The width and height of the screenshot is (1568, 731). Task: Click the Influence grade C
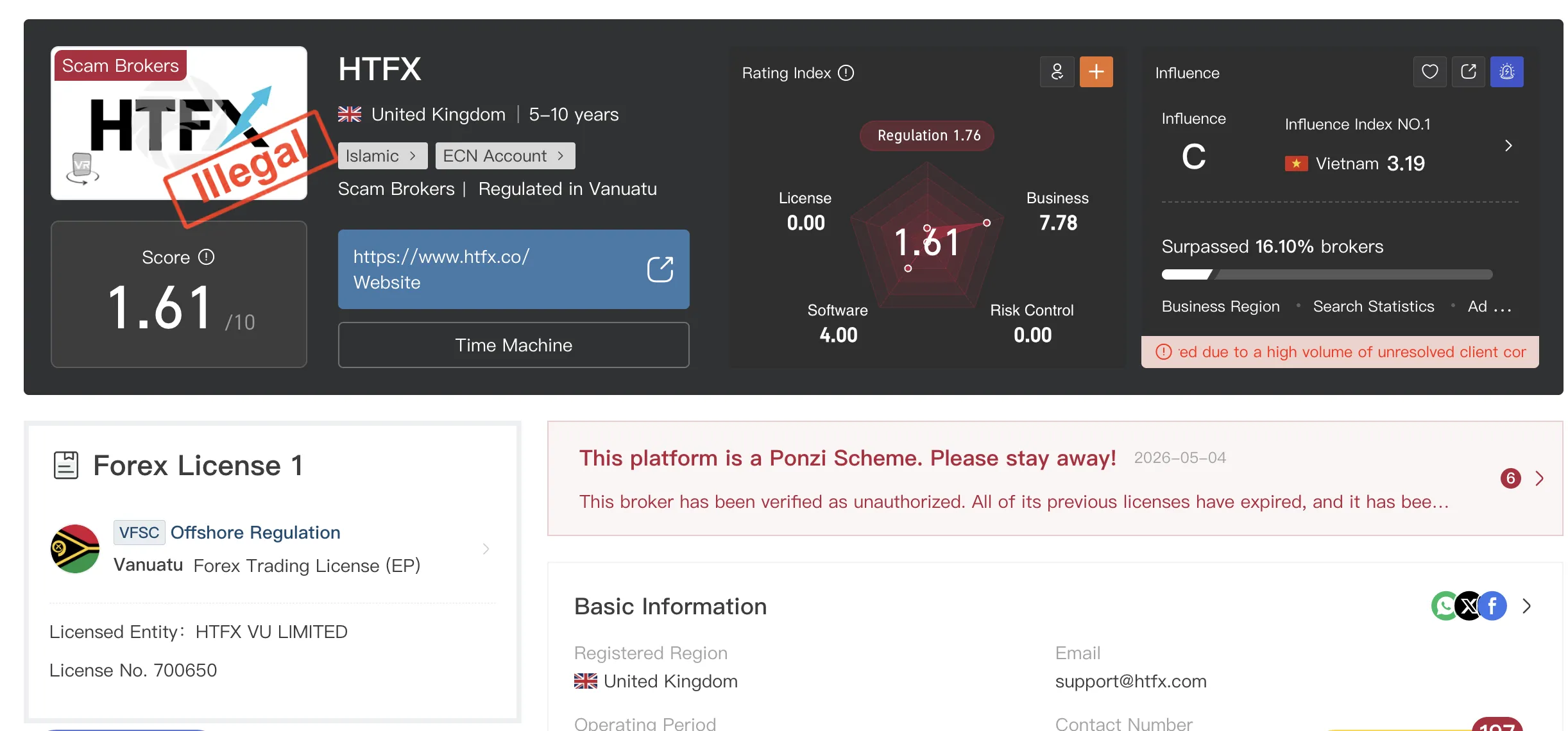(x=1193, y=156)
